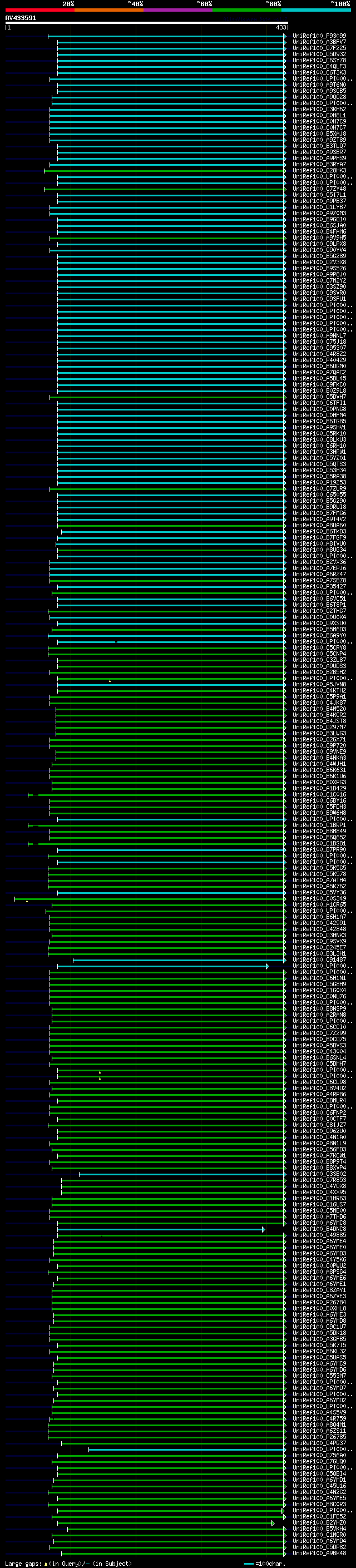Select hit UniRef100_Q7ZY48
Viewport: 356px width, 1568px height.
319,189
